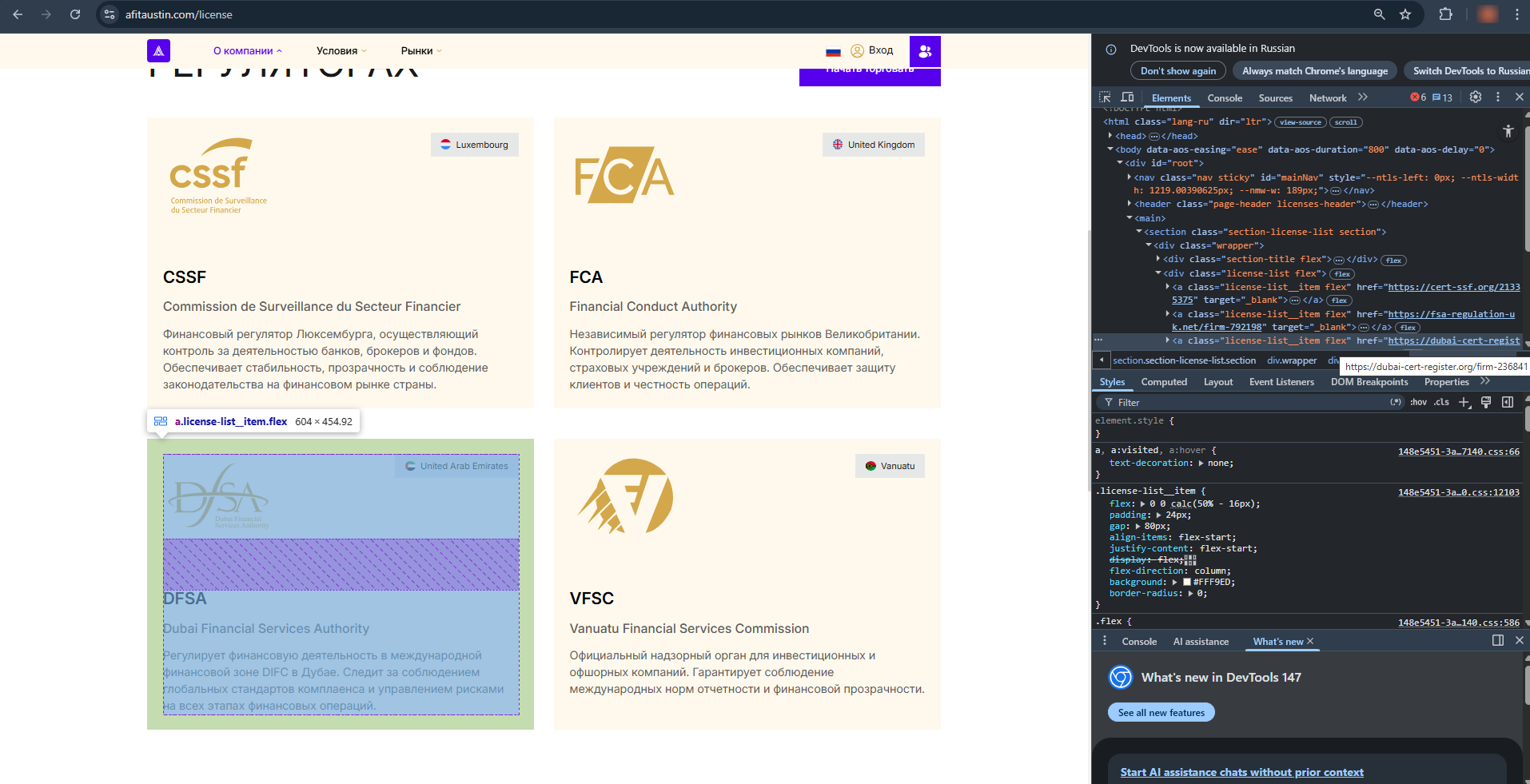Switch to the Network tab
The width and height of the screenshot is (1530, 784).
(x=1327, y=98)
